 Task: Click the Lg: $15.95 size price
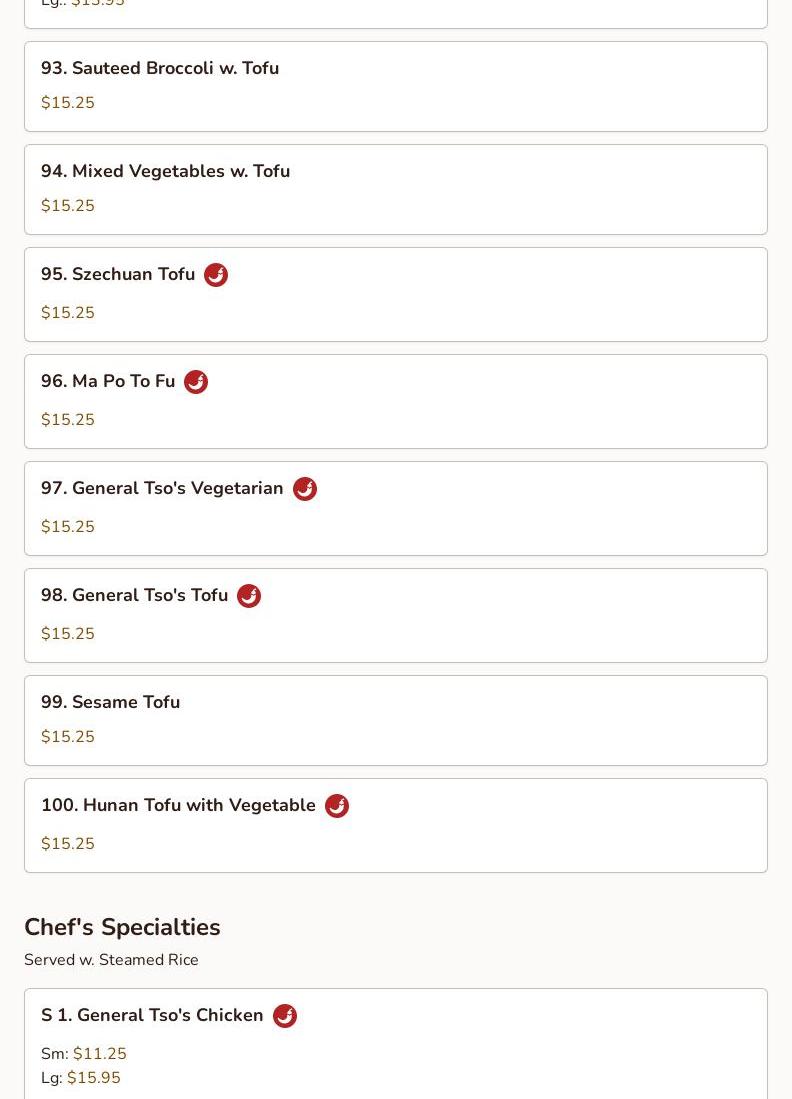[81, 1078]
